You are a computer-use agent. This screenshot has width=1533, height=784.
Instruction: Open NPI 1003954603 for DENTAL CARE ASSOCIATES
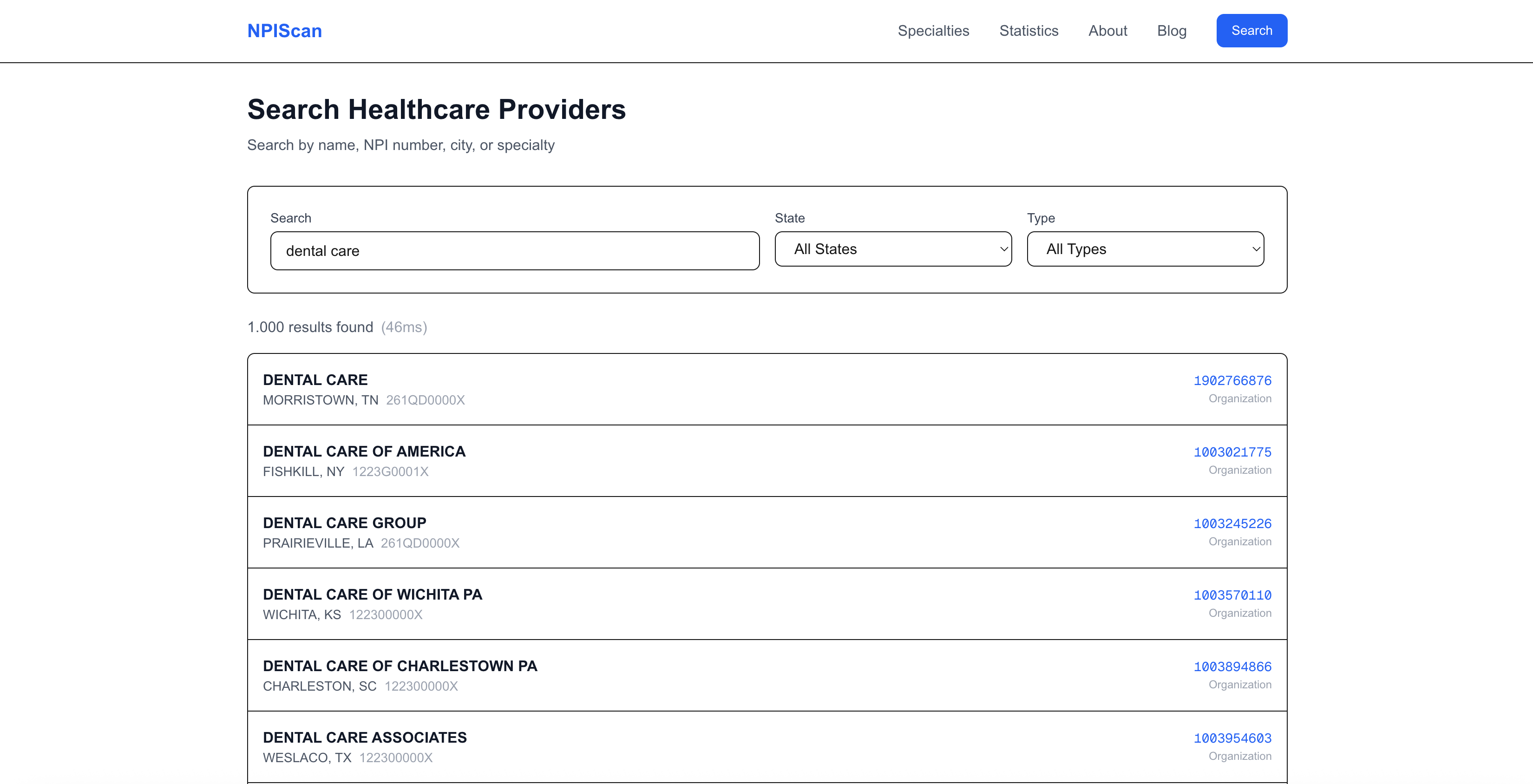pyautogui.click(x=1232, y=738)
